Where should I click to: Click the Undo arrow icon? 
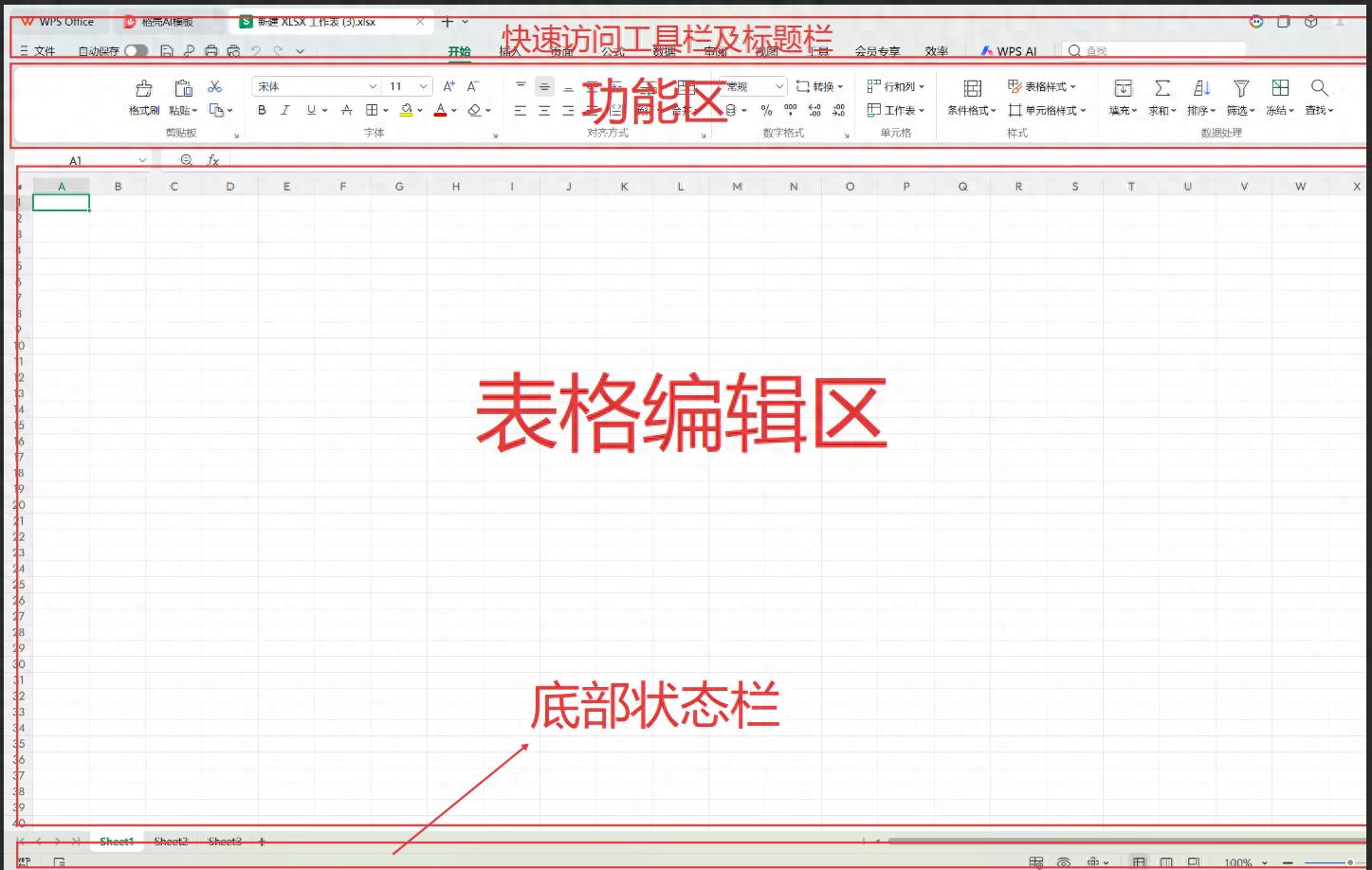point(256,51)
